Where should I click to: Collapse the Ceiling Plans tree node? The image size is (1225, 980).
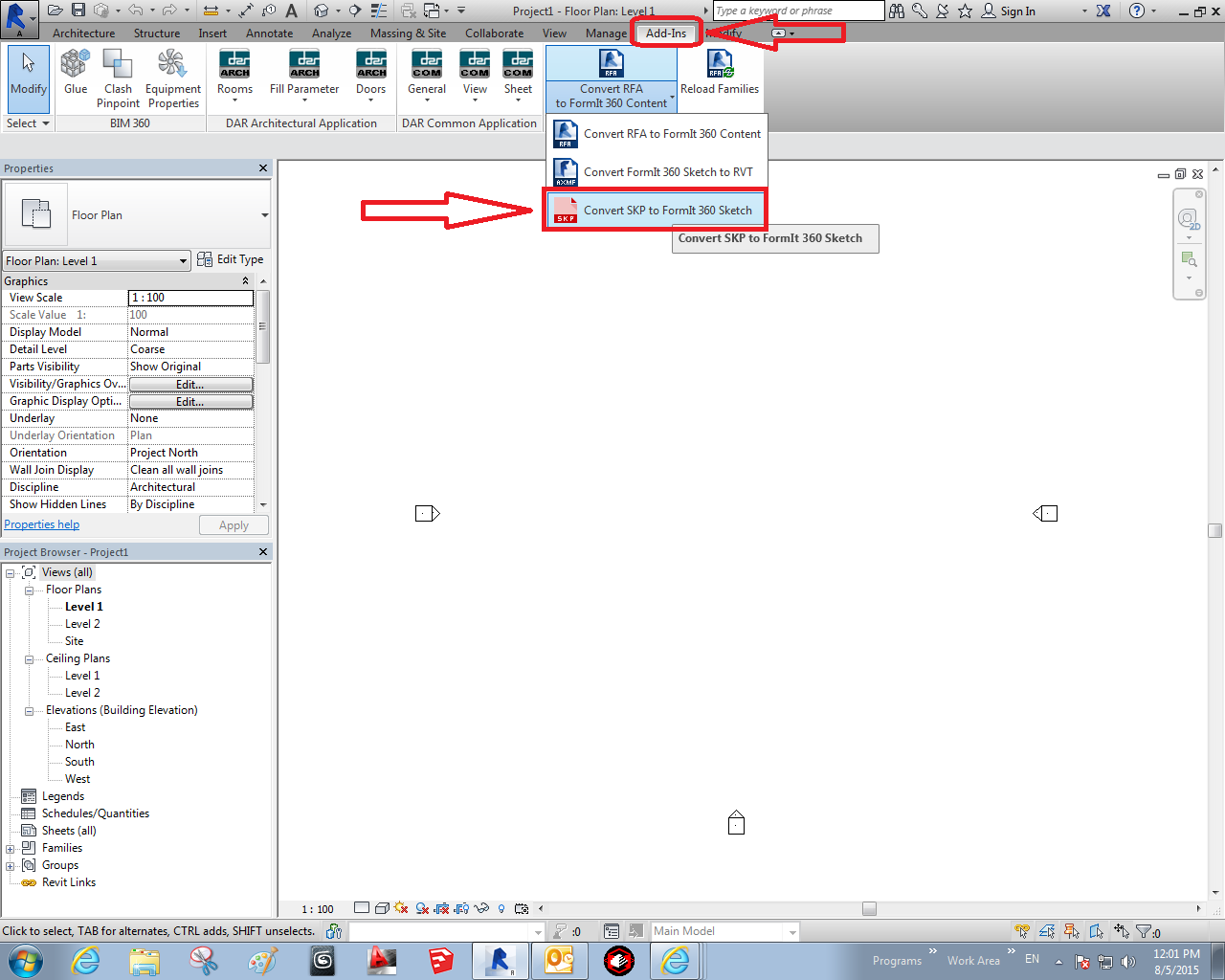pyautogui.click(x=30, y=658)
